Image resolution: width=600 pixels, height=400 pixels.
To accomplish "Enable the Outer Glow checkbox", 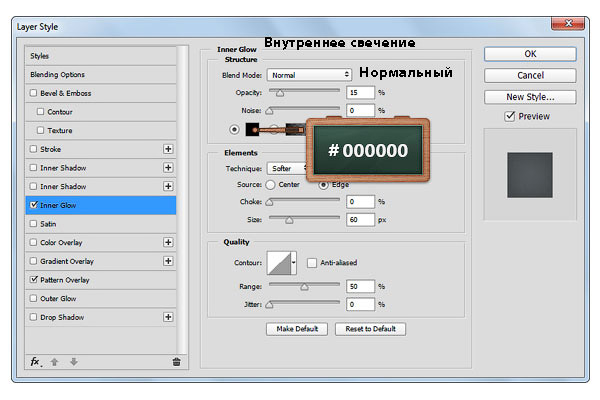I will (x=34, y=298).
